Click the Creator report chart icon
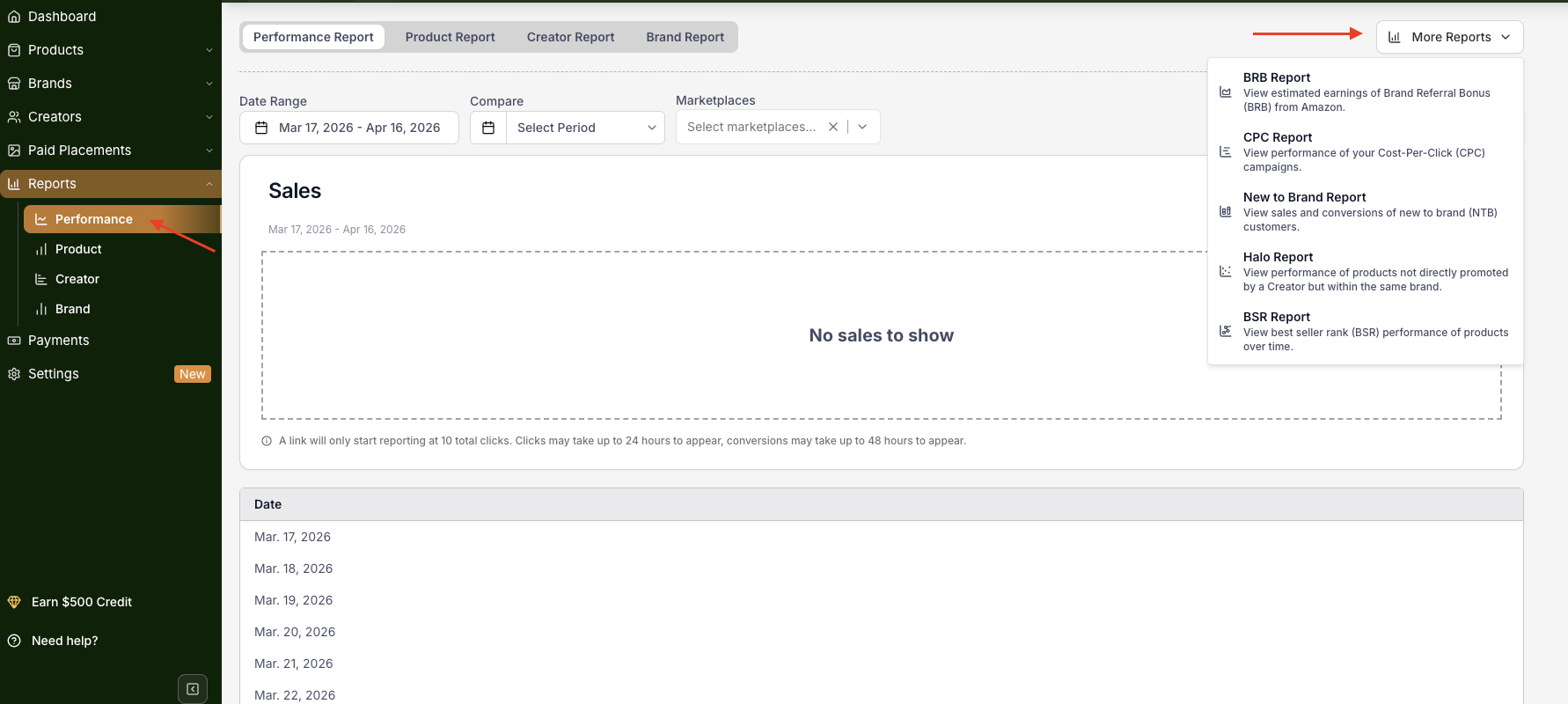The height and width of the screenshot is (704, 1568). coord(41,279)
